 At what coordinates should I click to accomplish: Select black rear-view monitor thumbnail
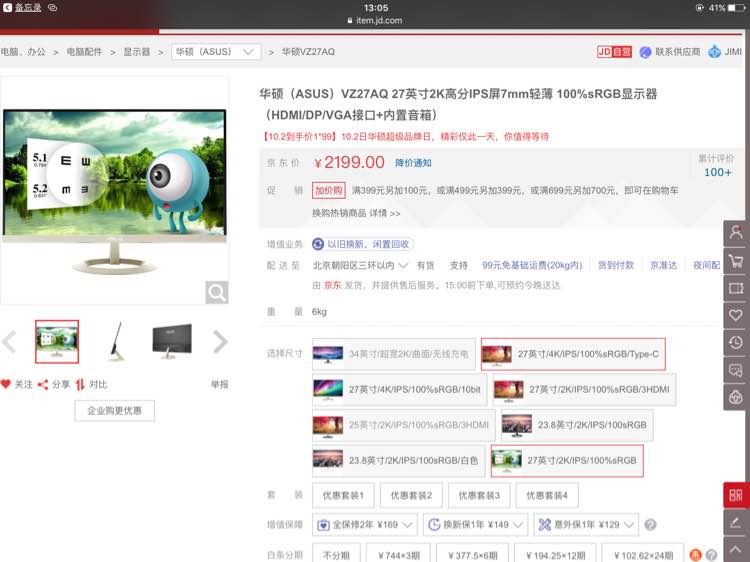(x=172, y=342)
